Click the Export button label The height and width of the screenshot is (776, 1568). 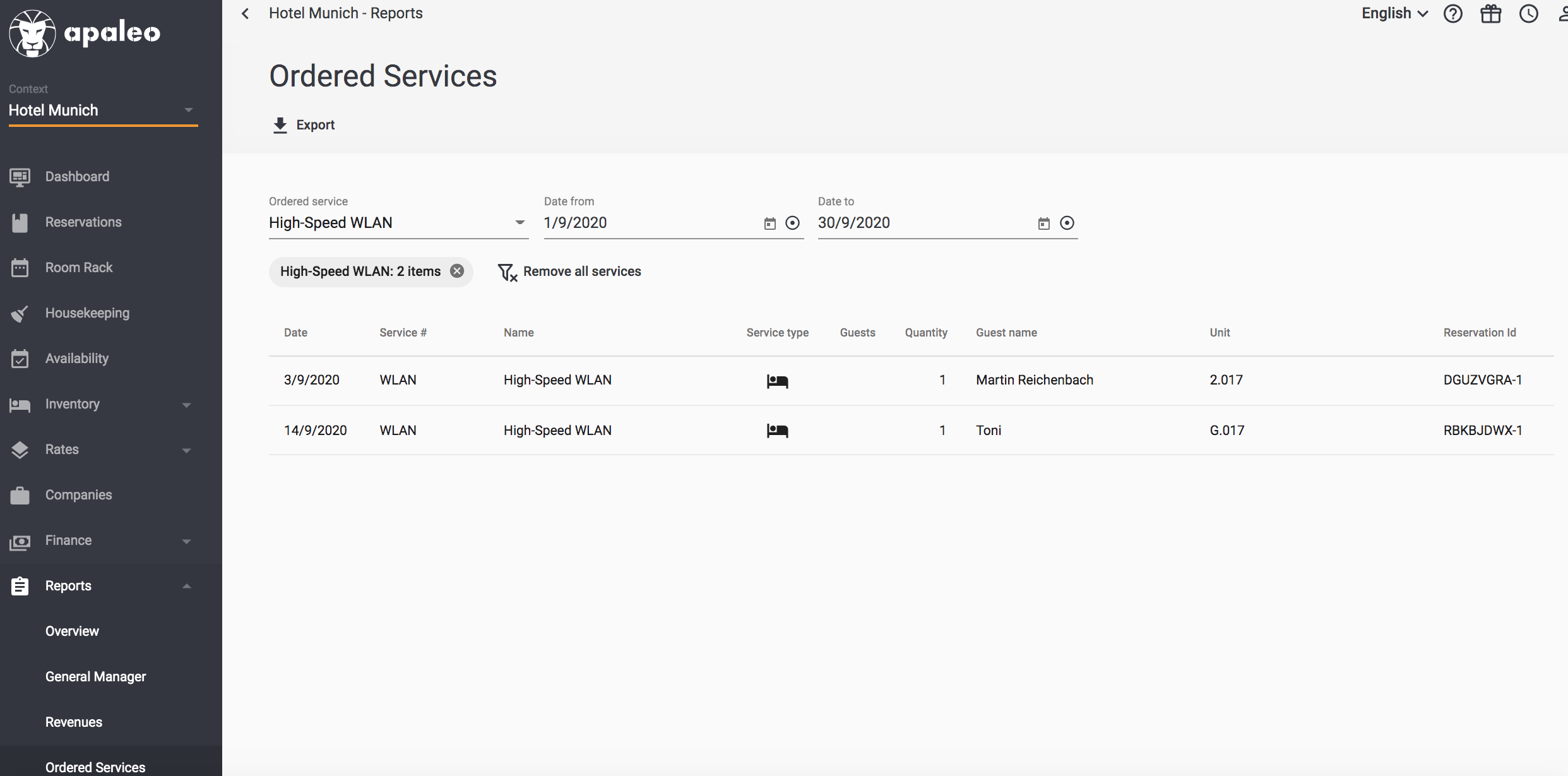point(316,125)
